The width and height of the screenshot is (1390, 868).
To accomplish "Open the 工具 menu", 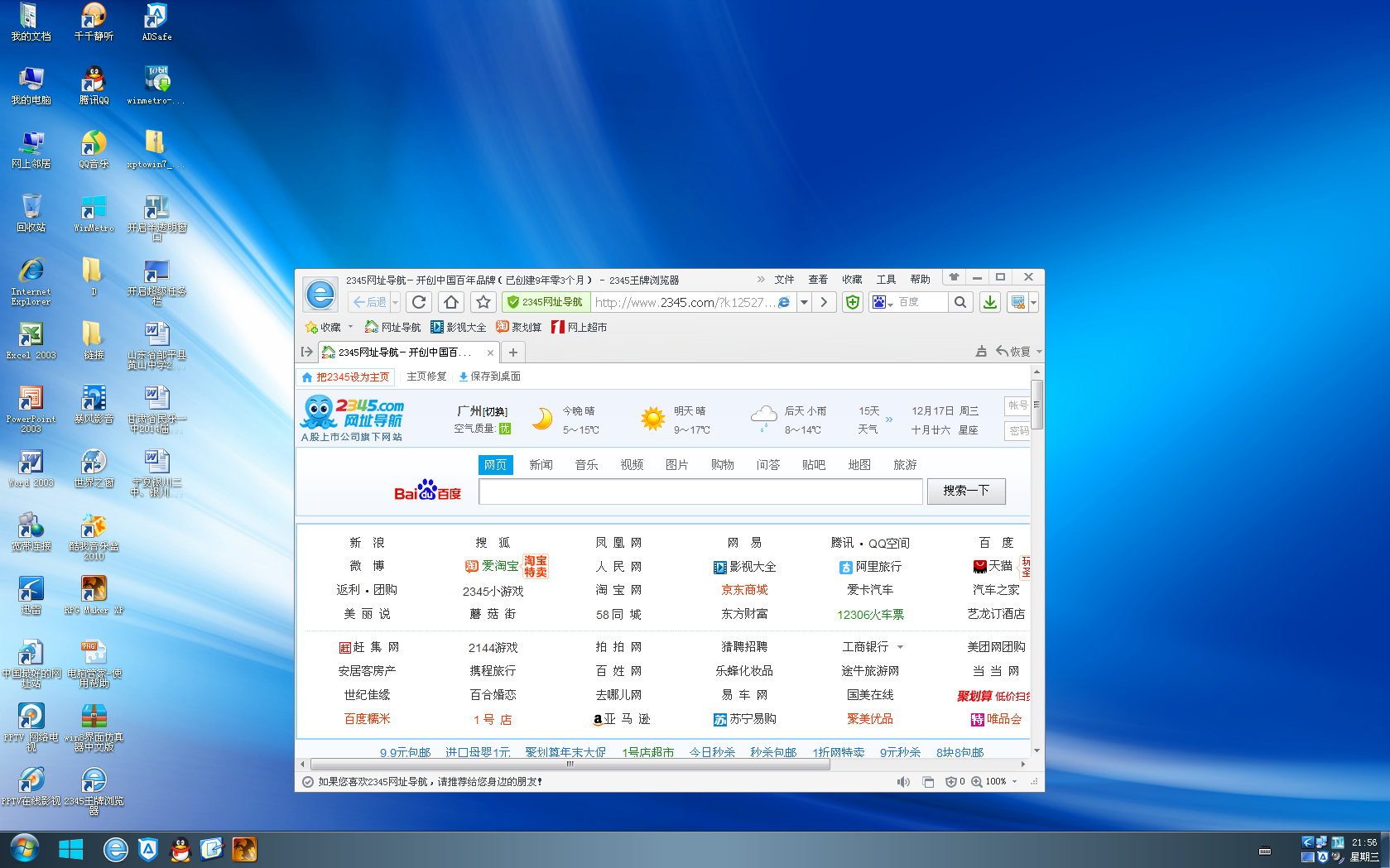I will [886, 280].
